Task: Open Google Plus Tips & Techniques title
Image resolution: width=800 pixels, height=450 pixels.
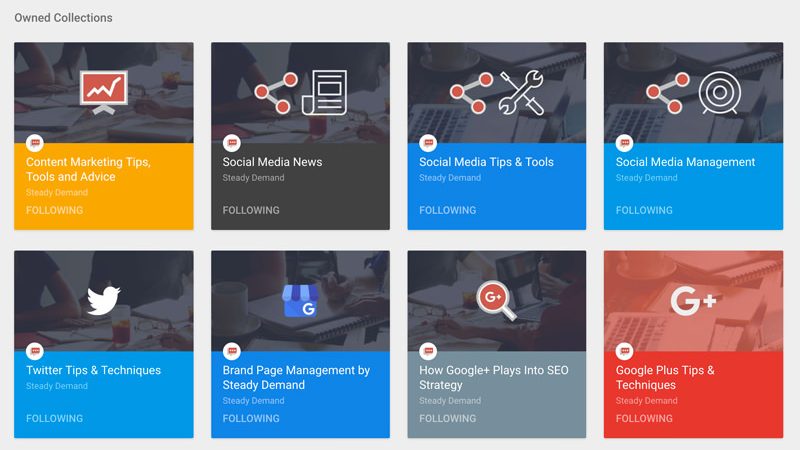Action: click(665, 378)
